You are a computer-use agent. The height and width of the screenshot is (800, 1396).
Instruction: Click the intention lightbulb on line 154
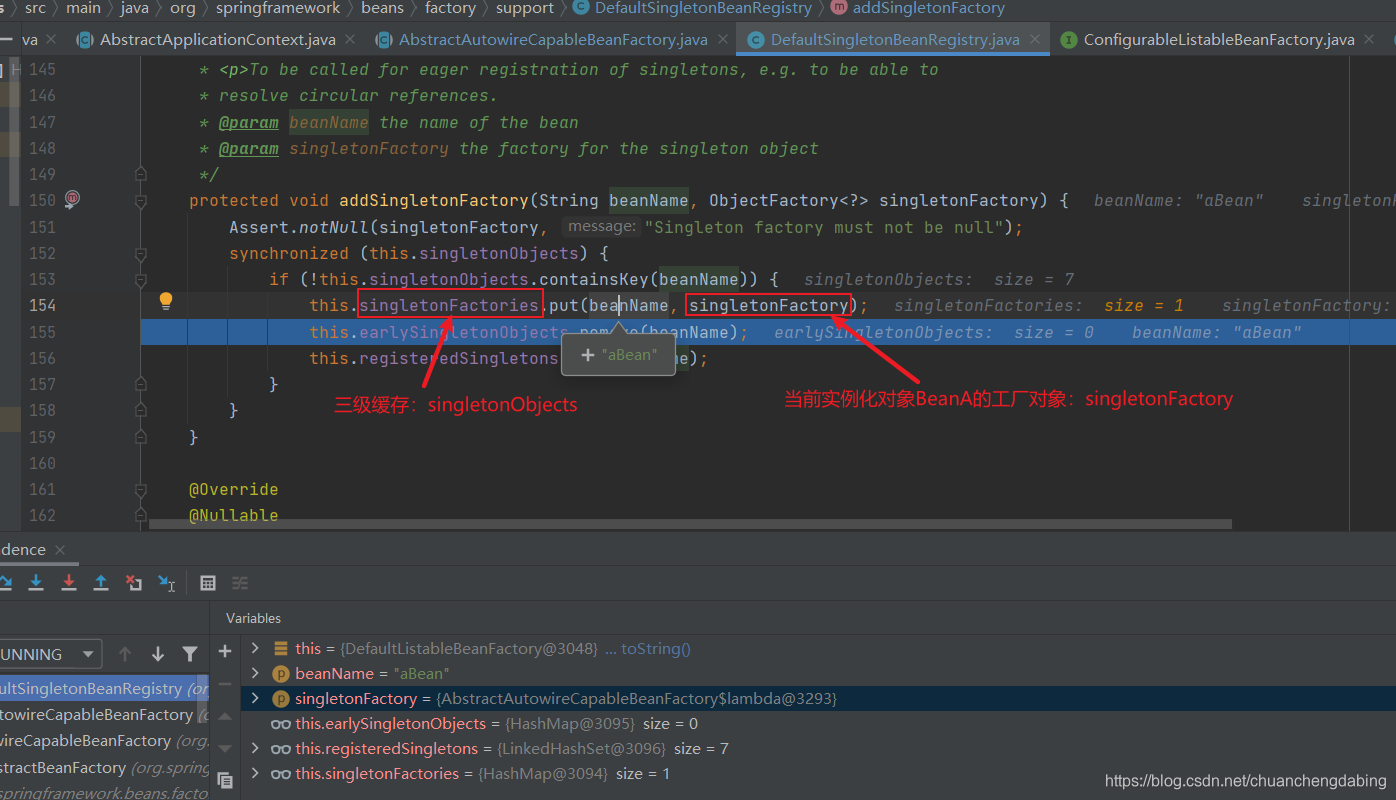pyautogui.click(x=166, y=301)
